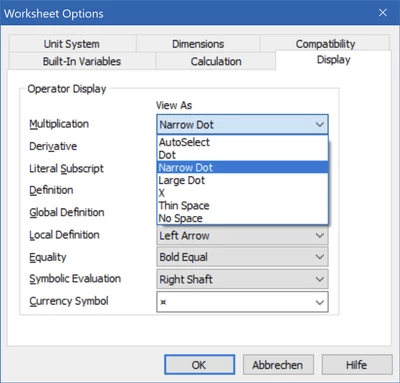Select Narrow Dot in the list
The image size is (400, 383).
click(242, 168)
